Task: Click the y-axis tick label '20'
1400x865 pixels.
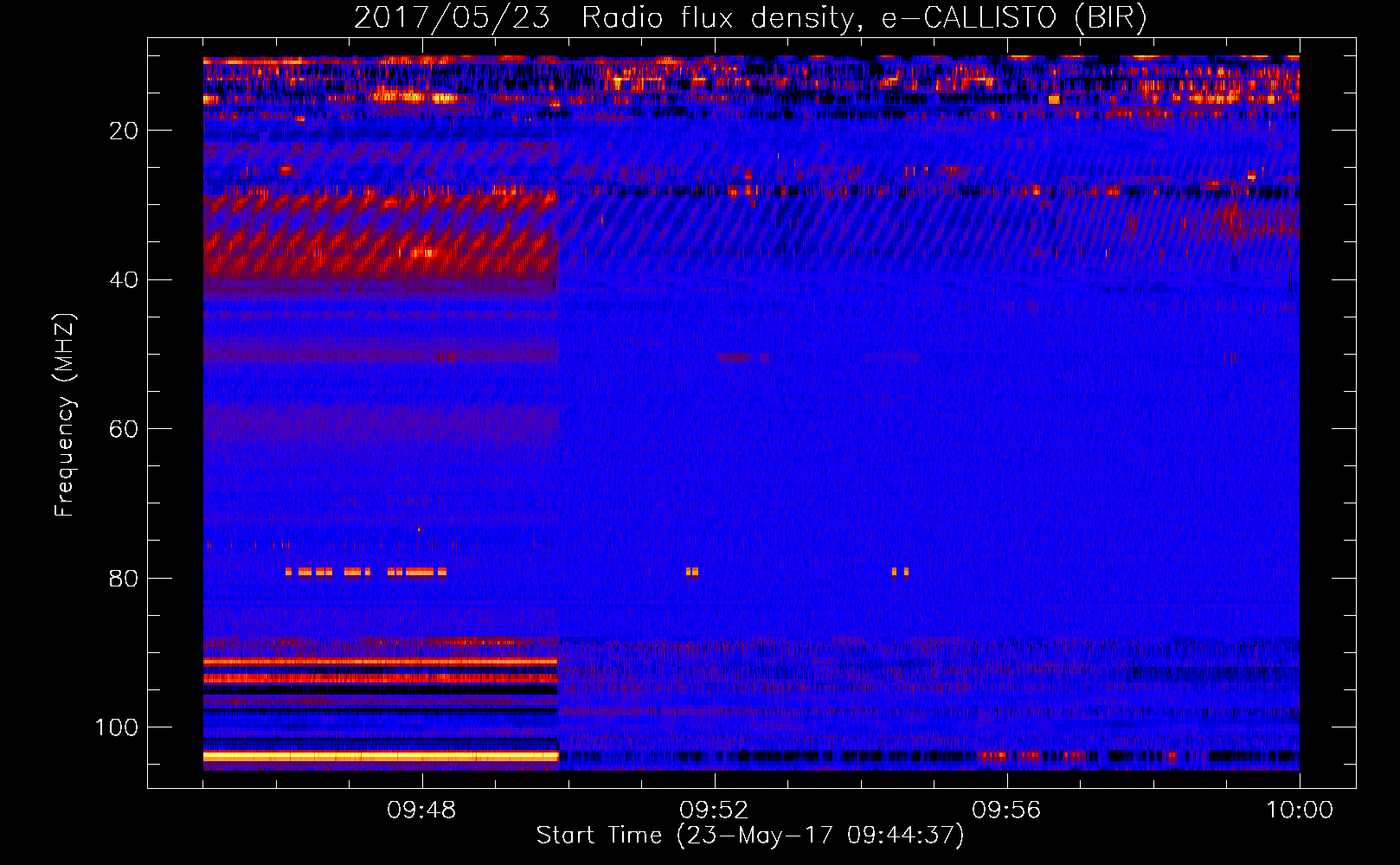Action: [x=124, y=131]
